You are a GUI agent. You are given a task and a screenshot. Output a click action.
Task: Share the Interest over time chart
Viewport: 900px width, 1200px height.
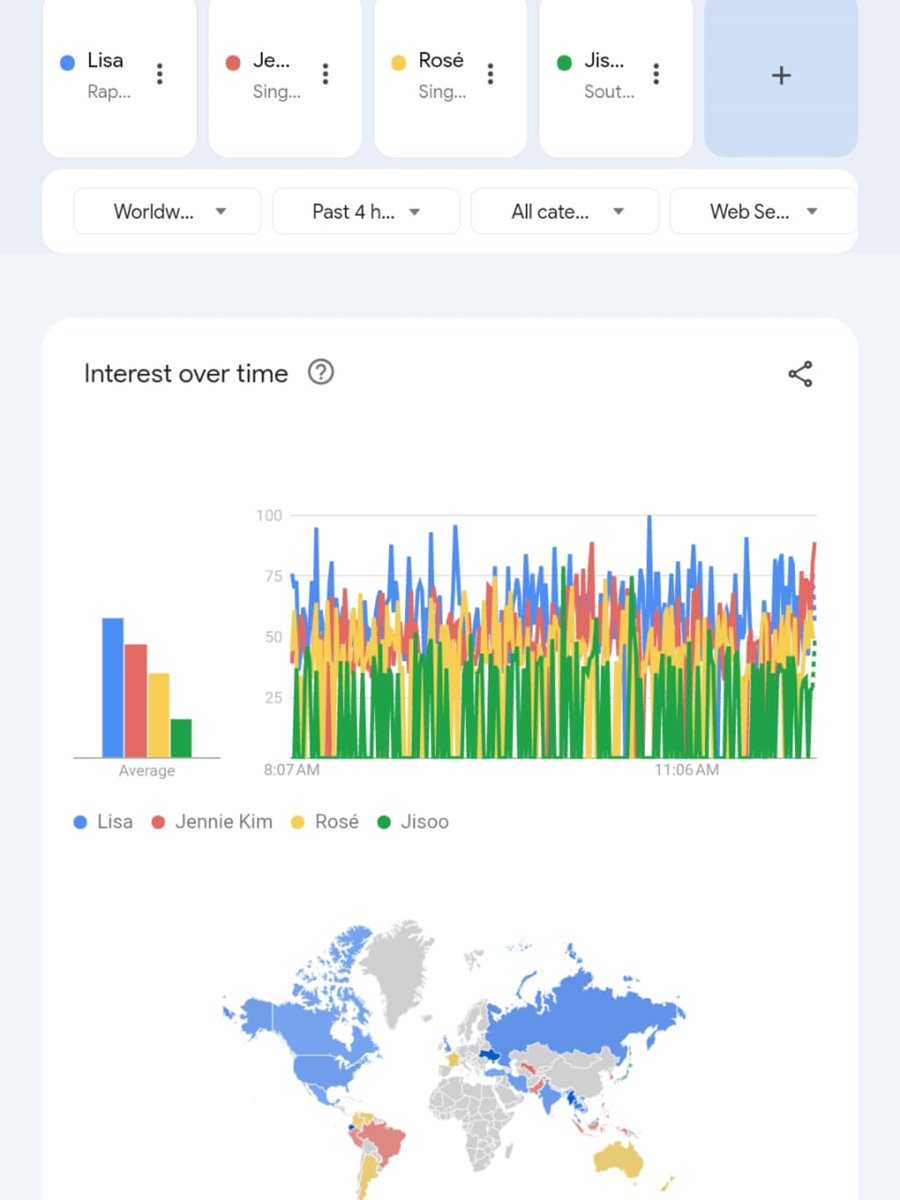point(800,372)
